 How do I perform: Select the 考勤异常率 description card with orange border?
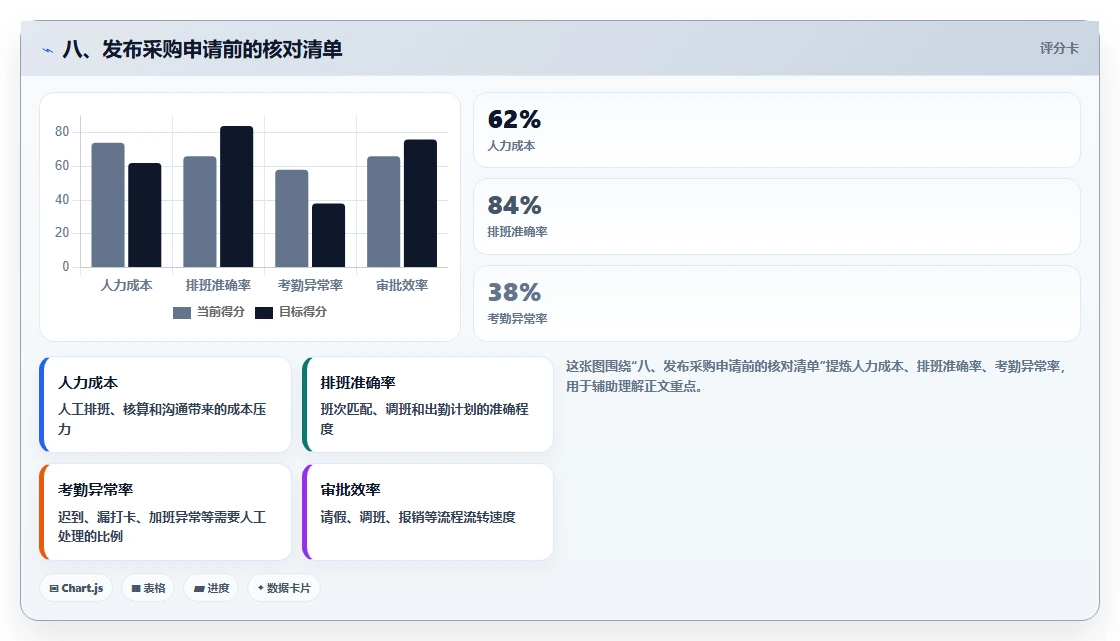click(x=165, y=512)
